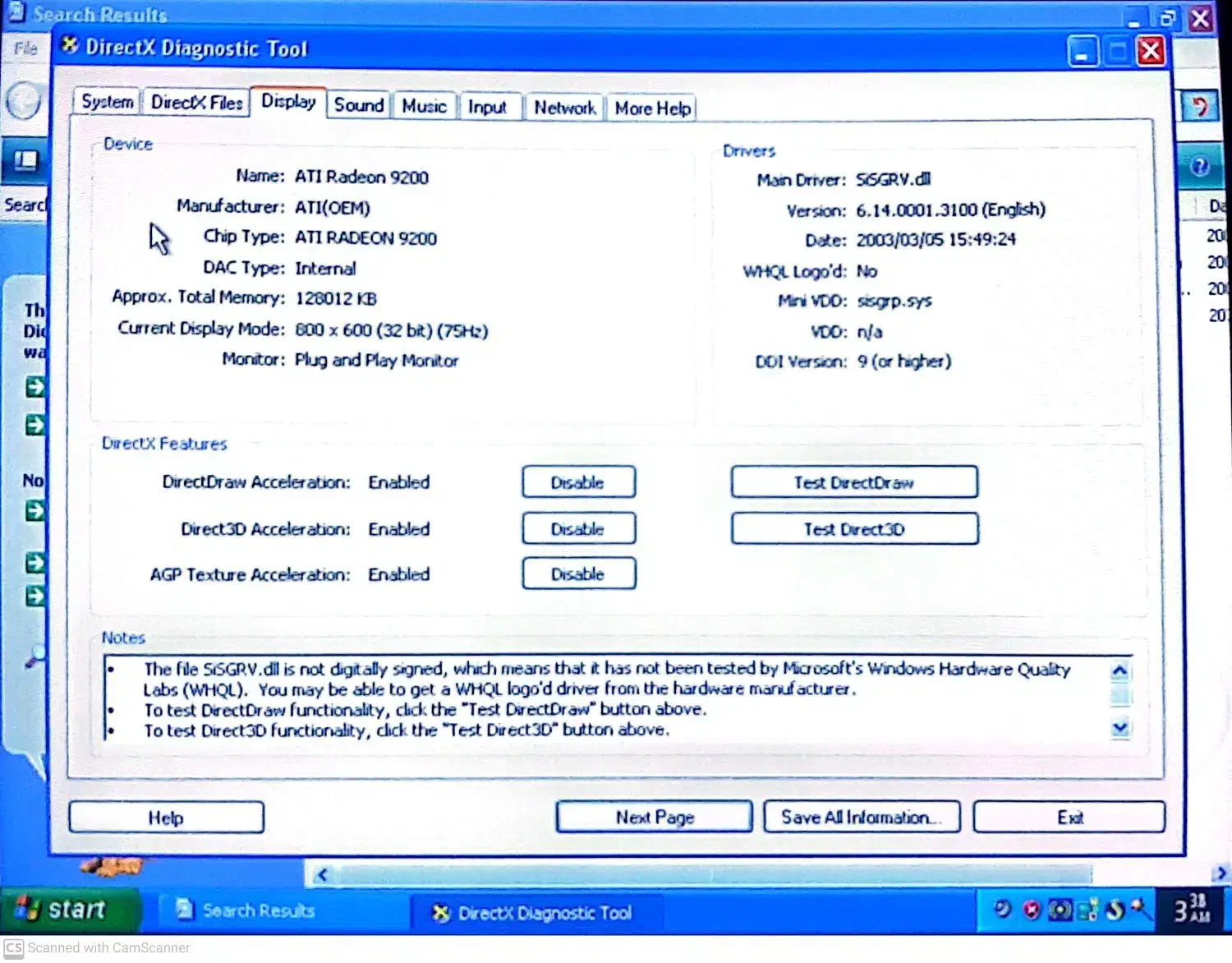Screen dimensions: 1232x963
Task: Open the DirectX Files tab
Action: 197,103
